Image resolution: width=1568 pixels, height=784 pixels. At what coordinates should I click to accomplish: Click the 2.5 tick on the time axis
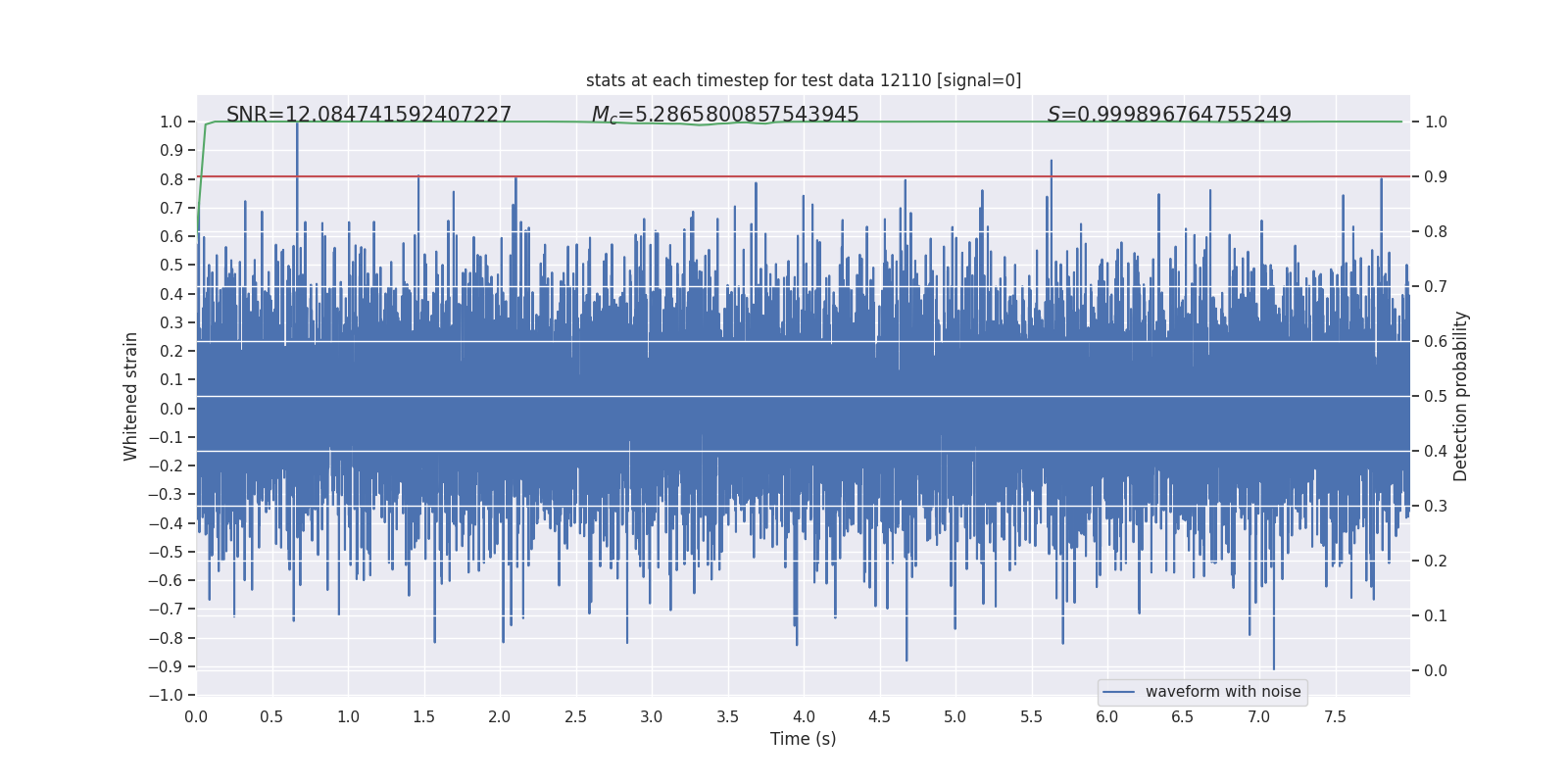575,716
